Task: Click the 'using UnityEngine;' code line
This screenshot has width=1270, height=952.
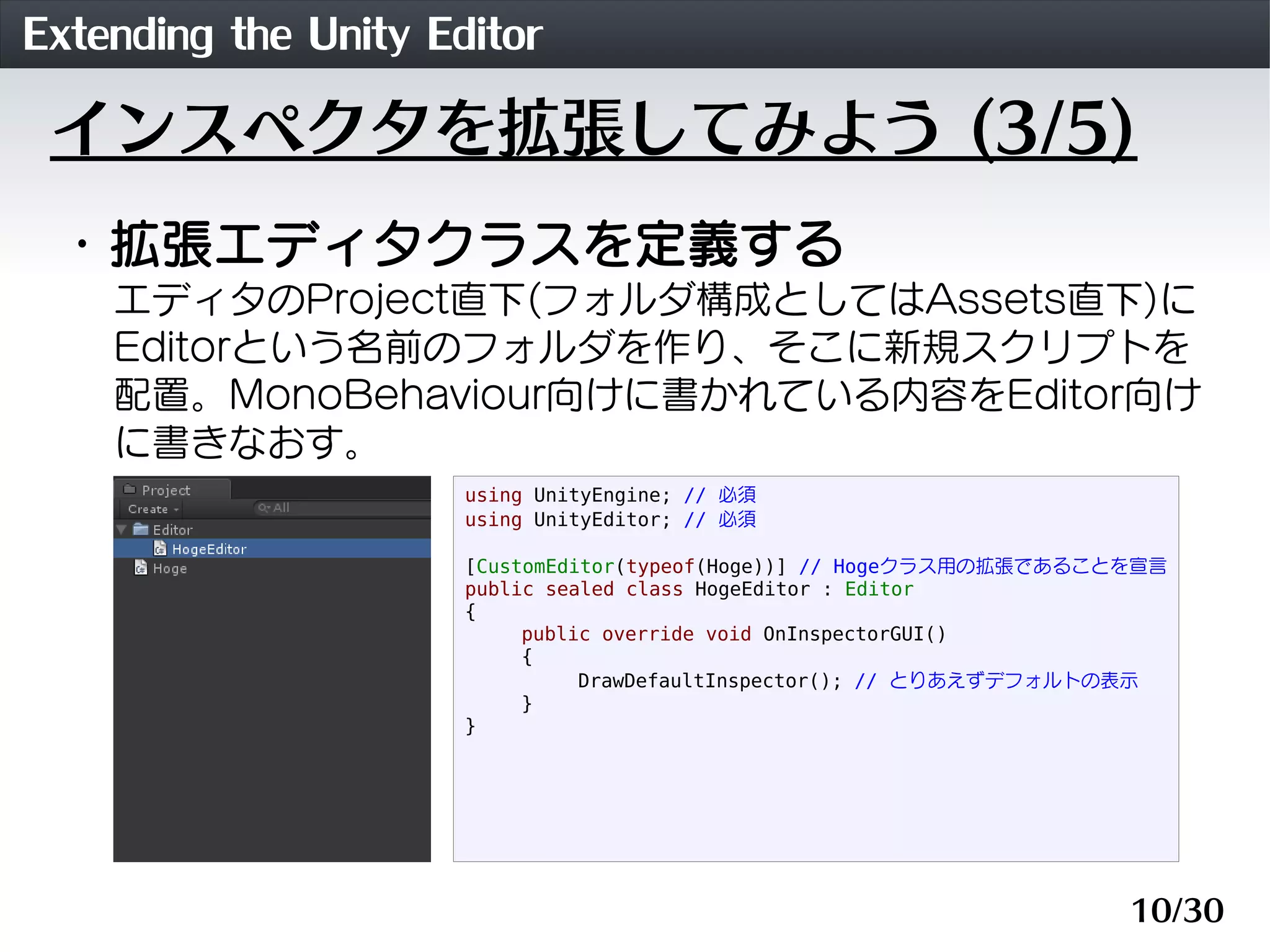Action: pyautogui.click(x=610, y=495)
